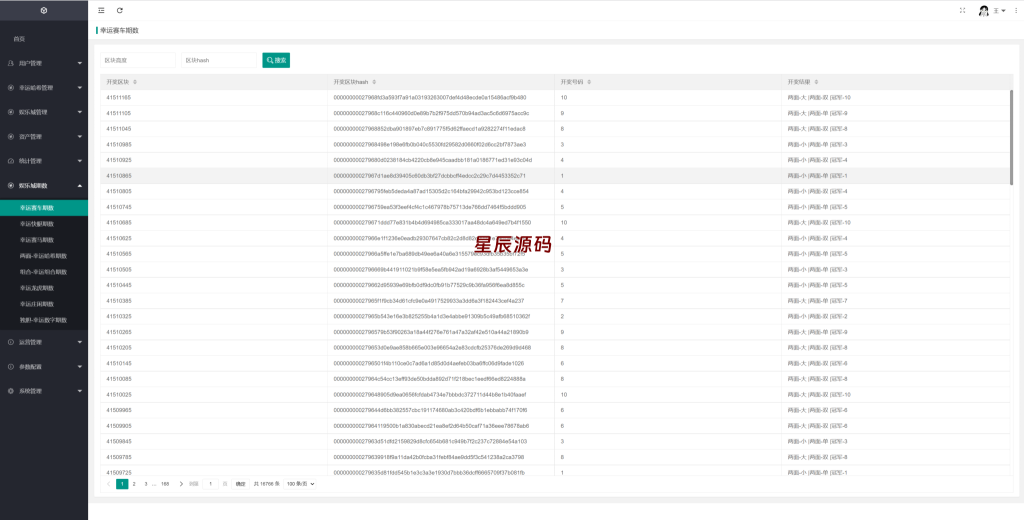Click the 参数配置 info icon in sidebar
Image resolution: width=1024 pixels, height=520 pixels.
click(x=10, y=366)
